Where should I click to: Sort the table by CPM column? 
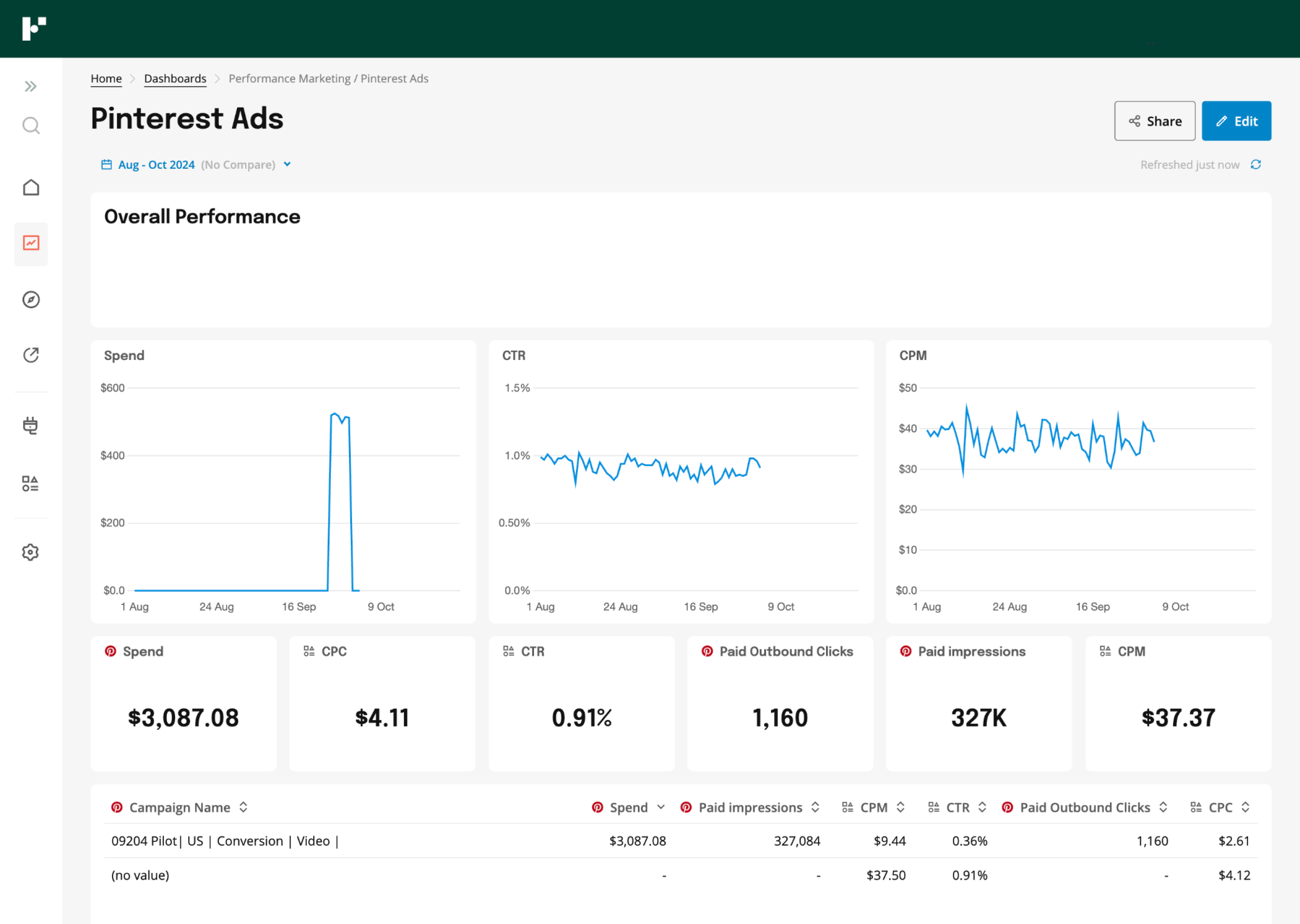[x=900, y=807]
